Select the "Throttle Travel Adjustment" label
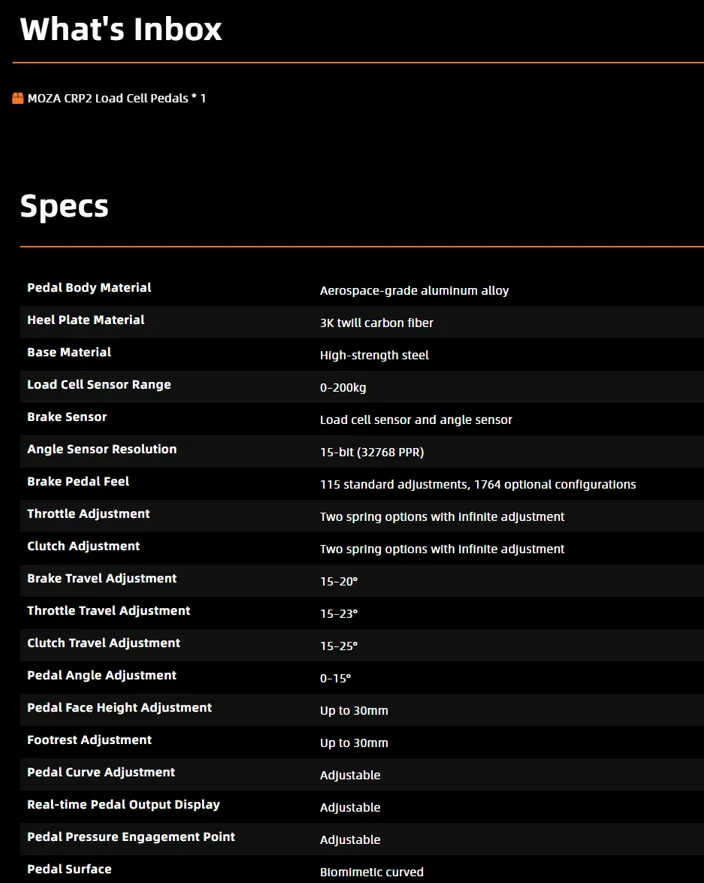This screenshot has width=704, height=883. tap(108, 611)
